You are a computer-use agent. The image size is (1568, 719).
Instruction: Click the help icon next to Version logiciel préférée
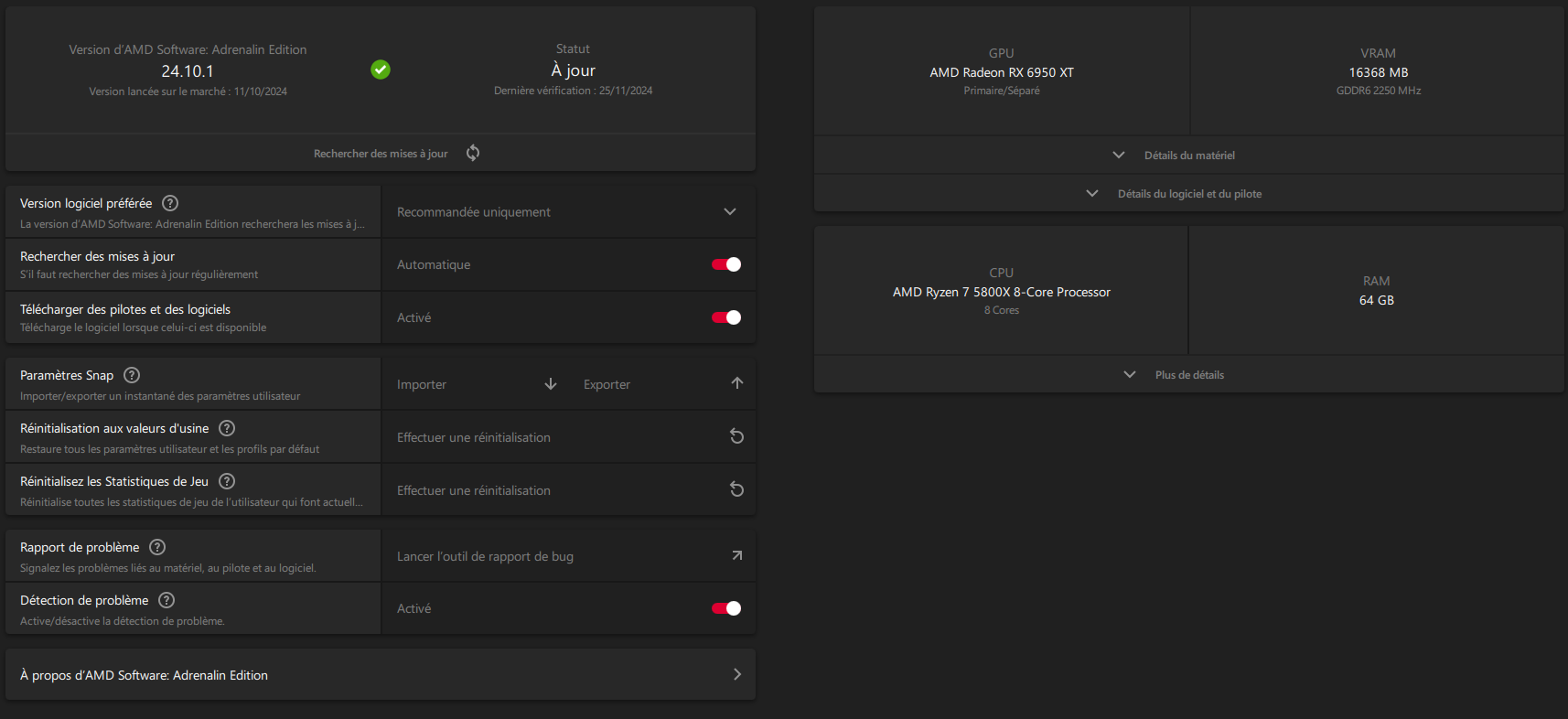[170, 203]
